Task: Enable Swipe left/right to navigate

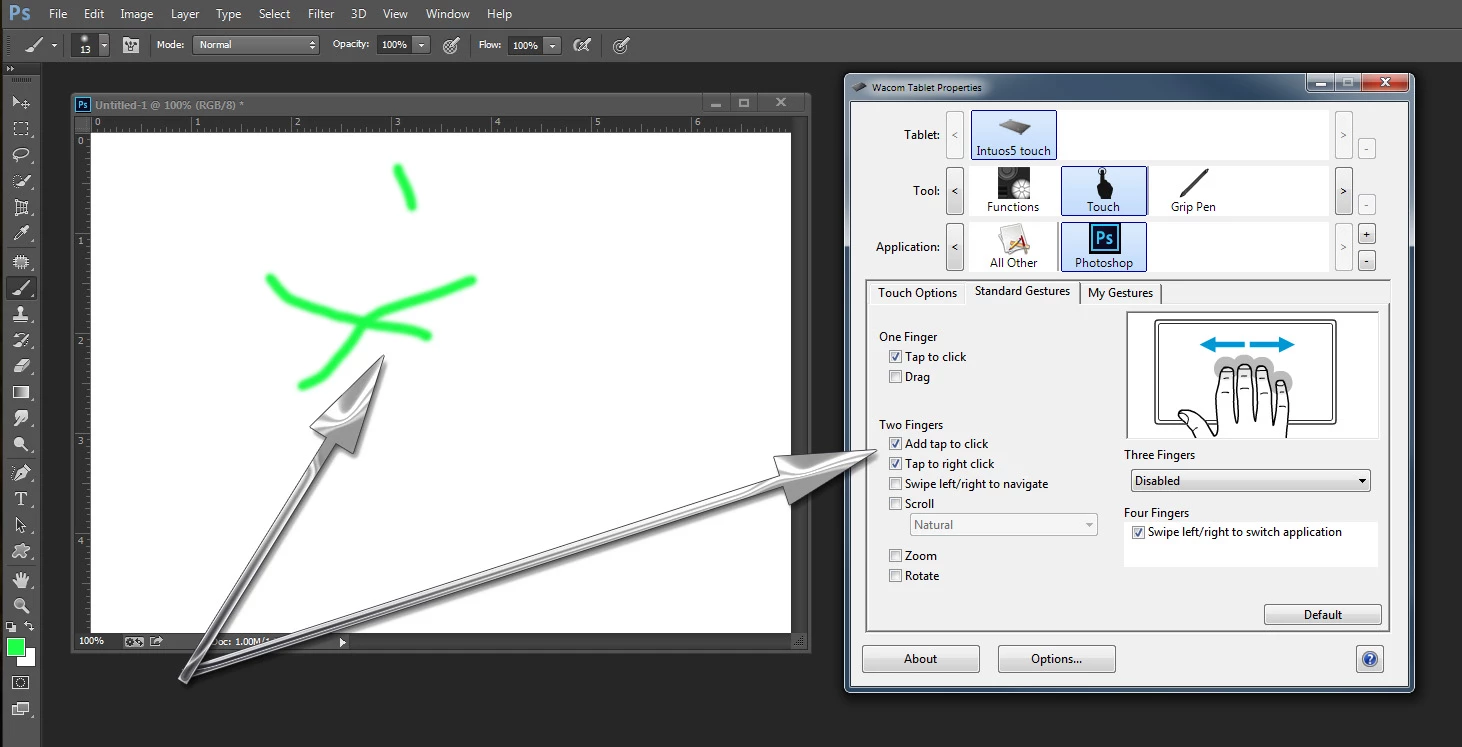Action: pos(895,484)
